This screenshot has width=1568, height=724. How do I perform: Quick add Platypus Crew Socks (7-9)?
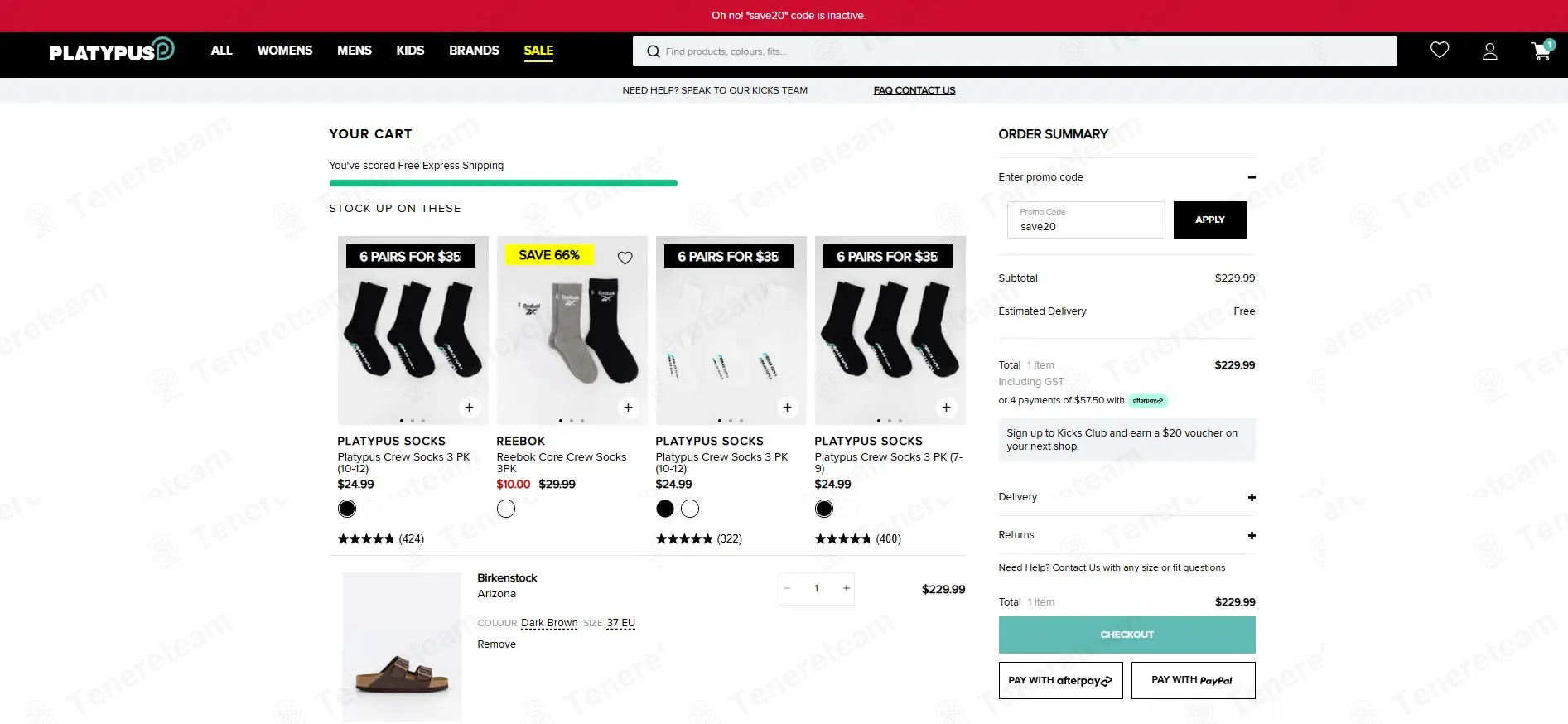946,408
